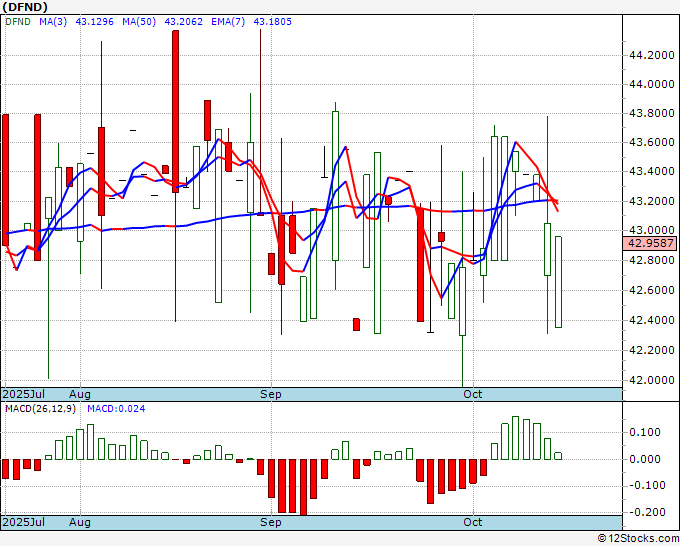Click the 0.000 MACD axis label
This screenshot has width=680, height=546.
pyautogui.click(x=647, y=459)
